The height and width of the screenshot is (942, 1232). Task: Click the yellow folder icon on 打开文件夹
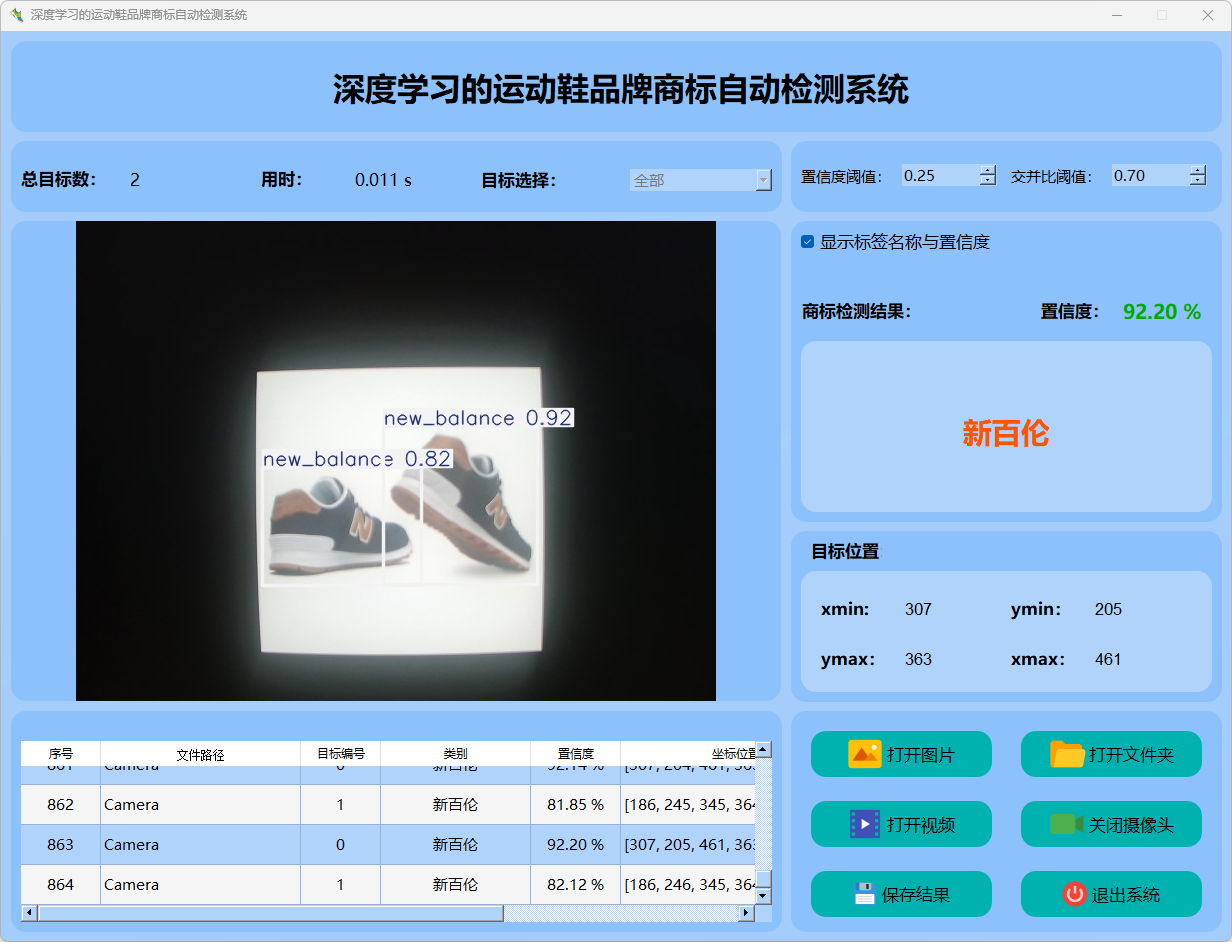coord(1067,754)
